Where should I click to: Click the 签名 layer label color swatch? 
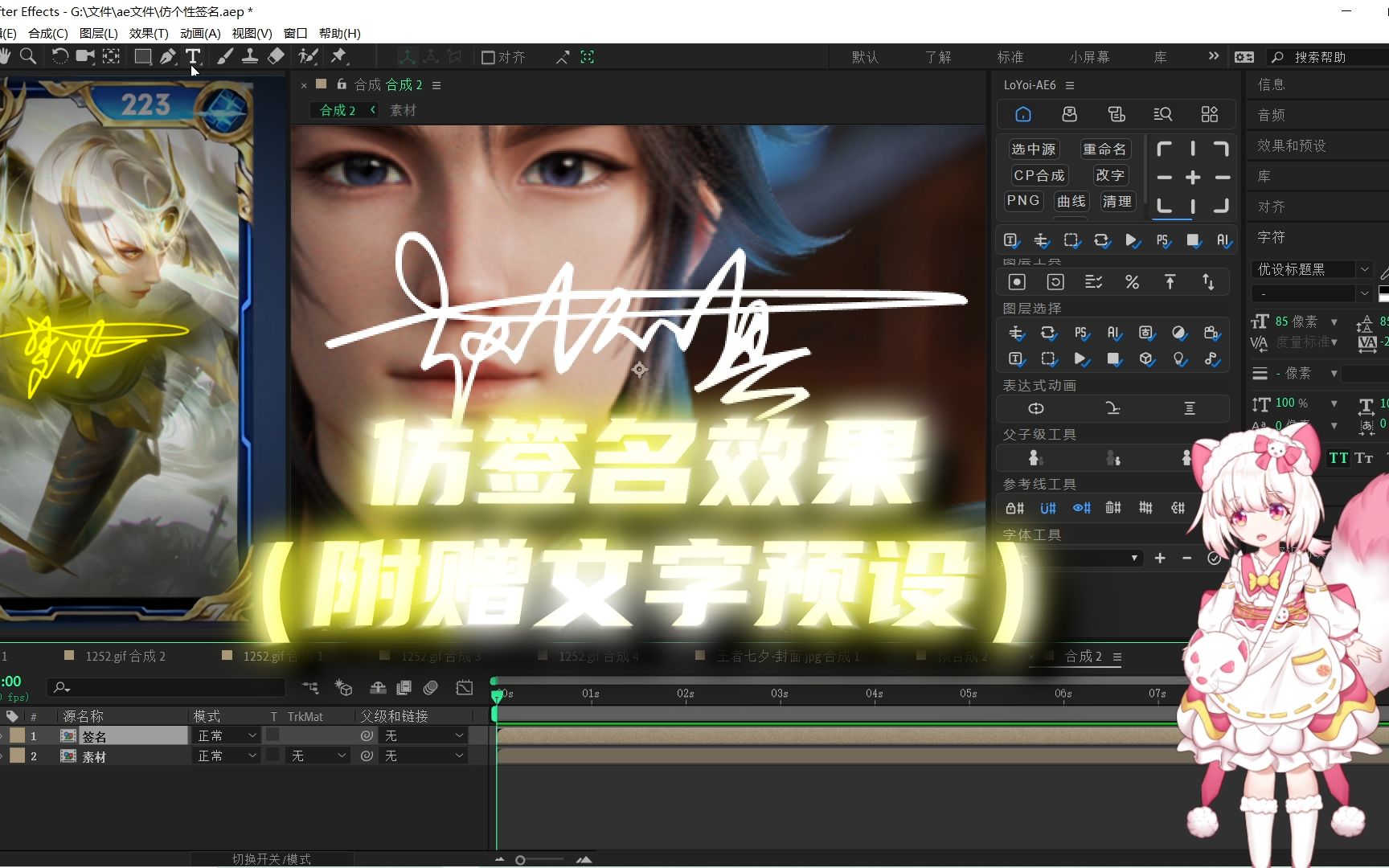[17, 735]
